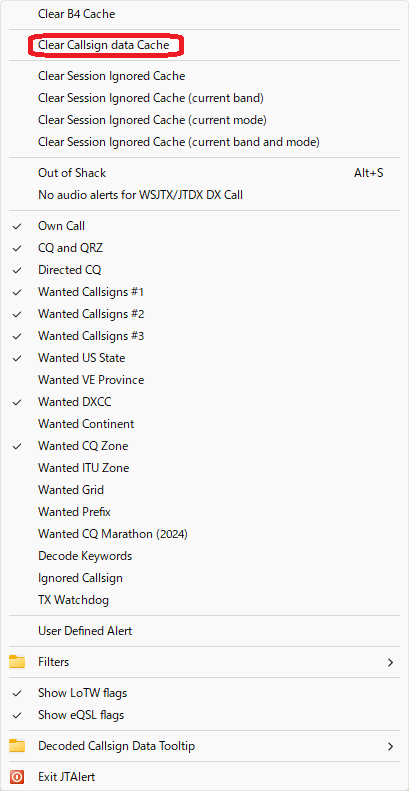
Task: Enable the Wanted VE Province alert
Action: point(204,380)
